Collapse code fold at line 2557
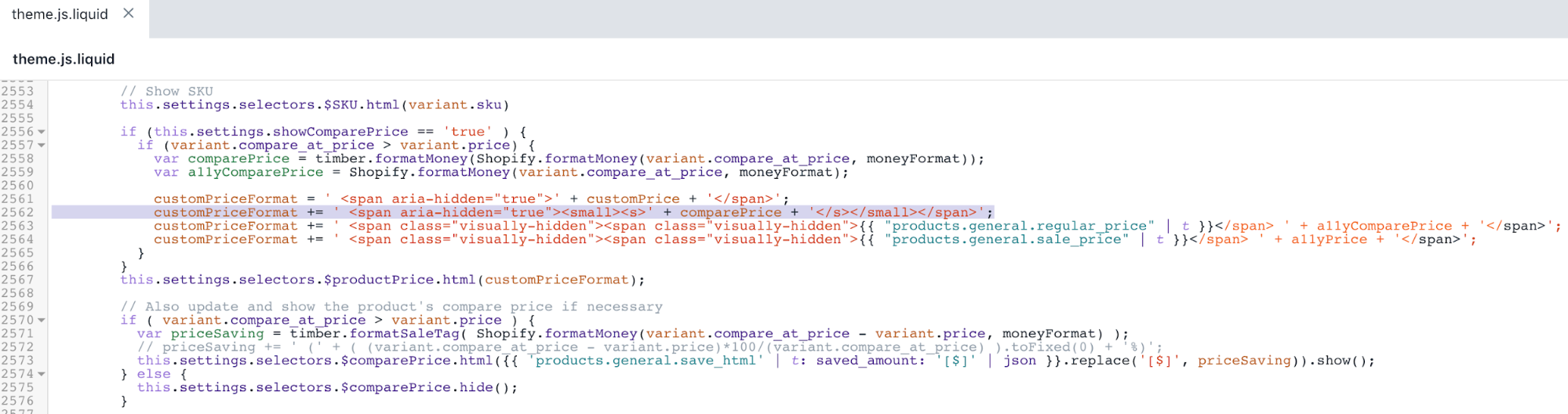Screen dimensions: 1568x414 [x=42, y=145]
